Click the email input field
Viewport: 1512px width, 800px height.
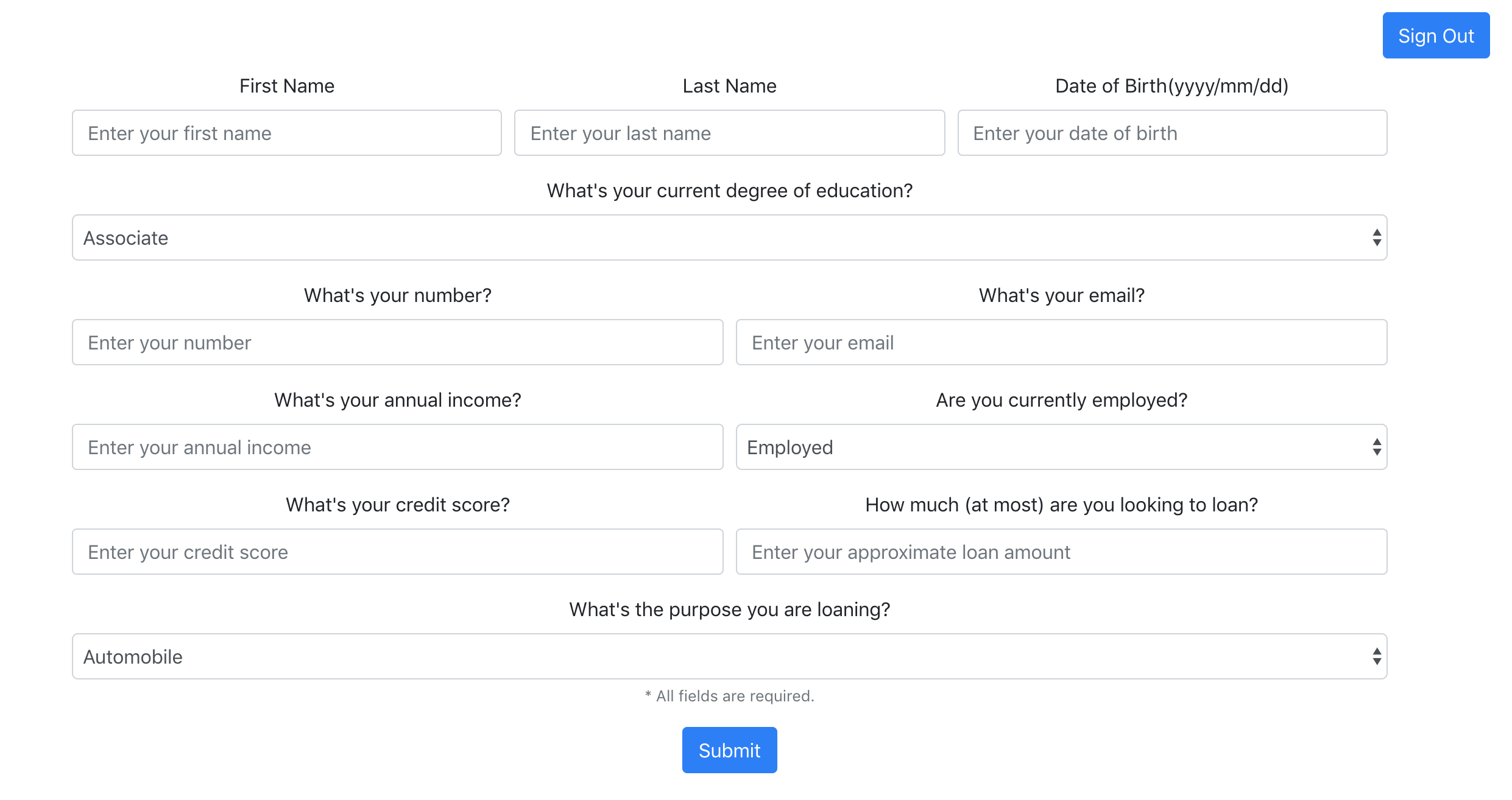point(1061,343)
